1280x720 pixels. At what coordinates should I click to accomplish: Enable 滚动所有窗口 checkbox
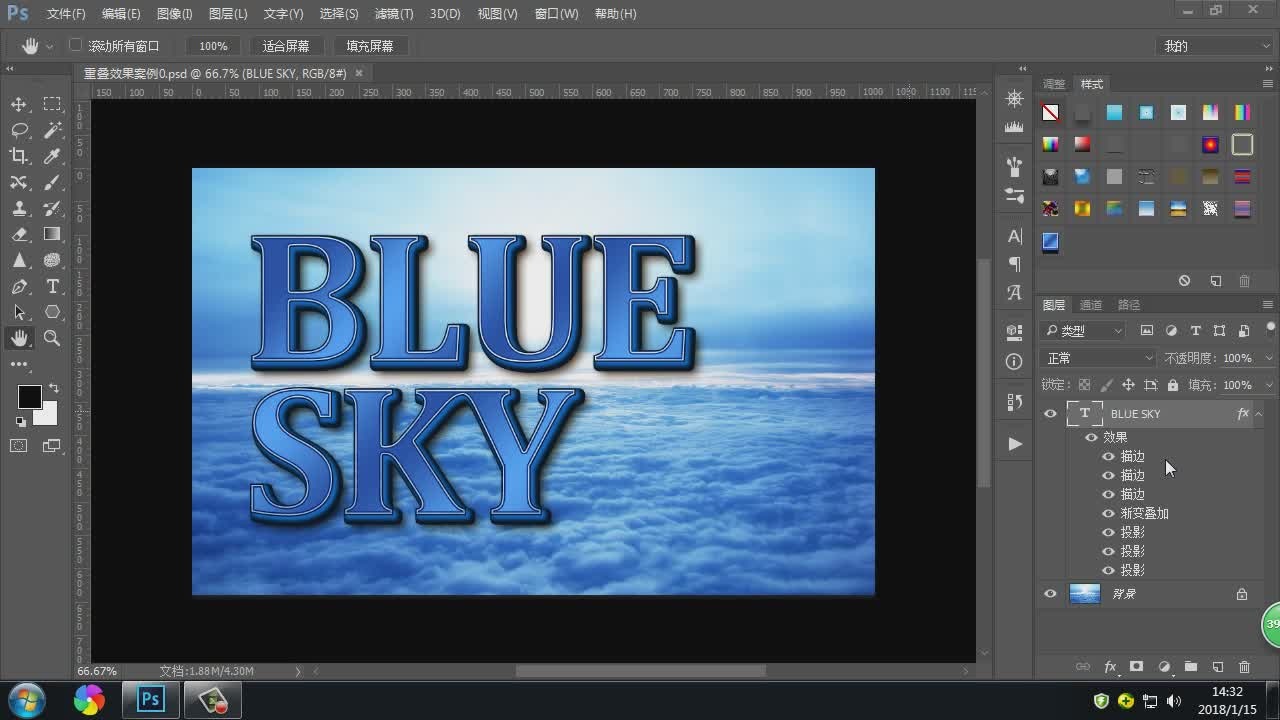(x=75, y=46)
